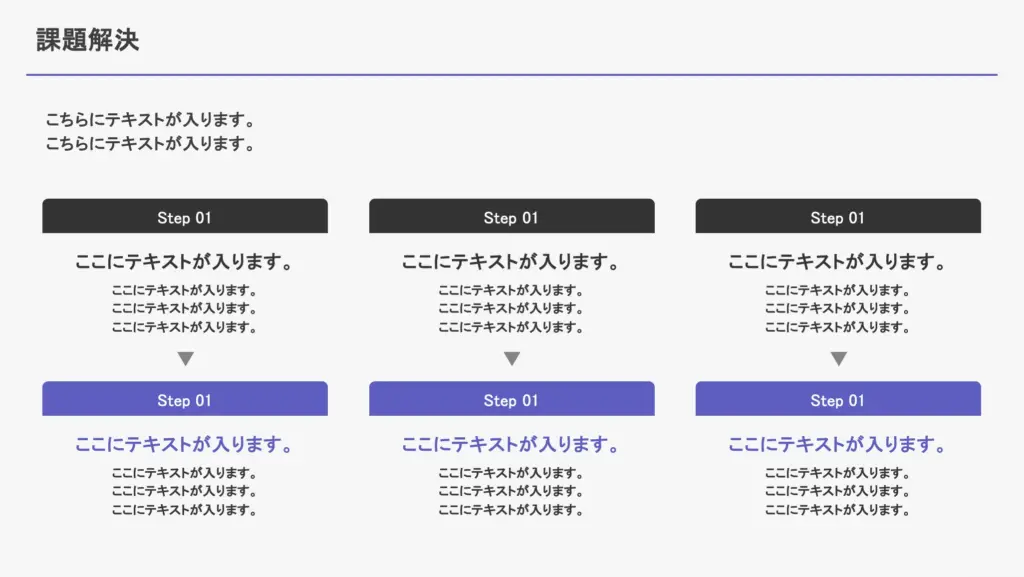This screenshot has height=577, width=1024.
Task: Click the bold black heading in the right column
Action: tap(837, 262)
